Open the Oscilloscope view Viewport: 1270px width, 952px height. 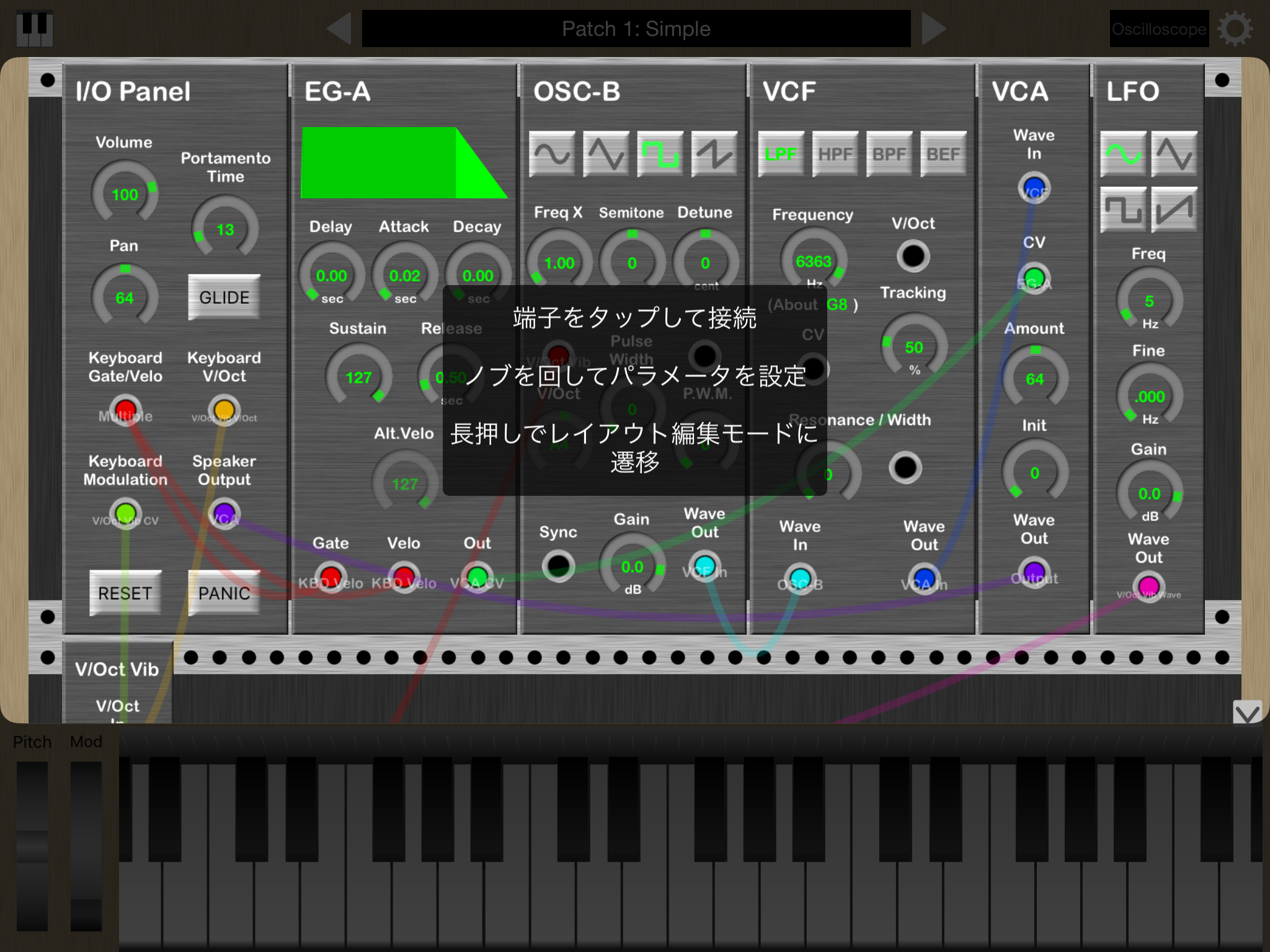coord(1159,29)
